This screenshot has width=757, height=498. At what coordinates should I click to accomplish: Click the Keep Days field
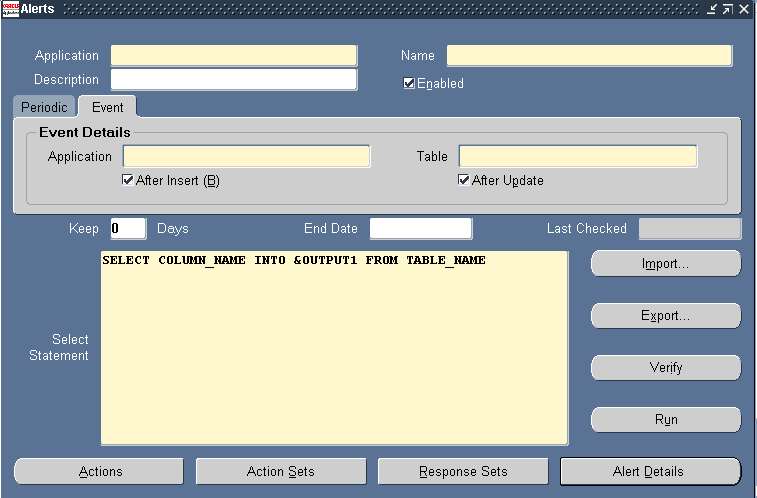(x=128, y=228)
